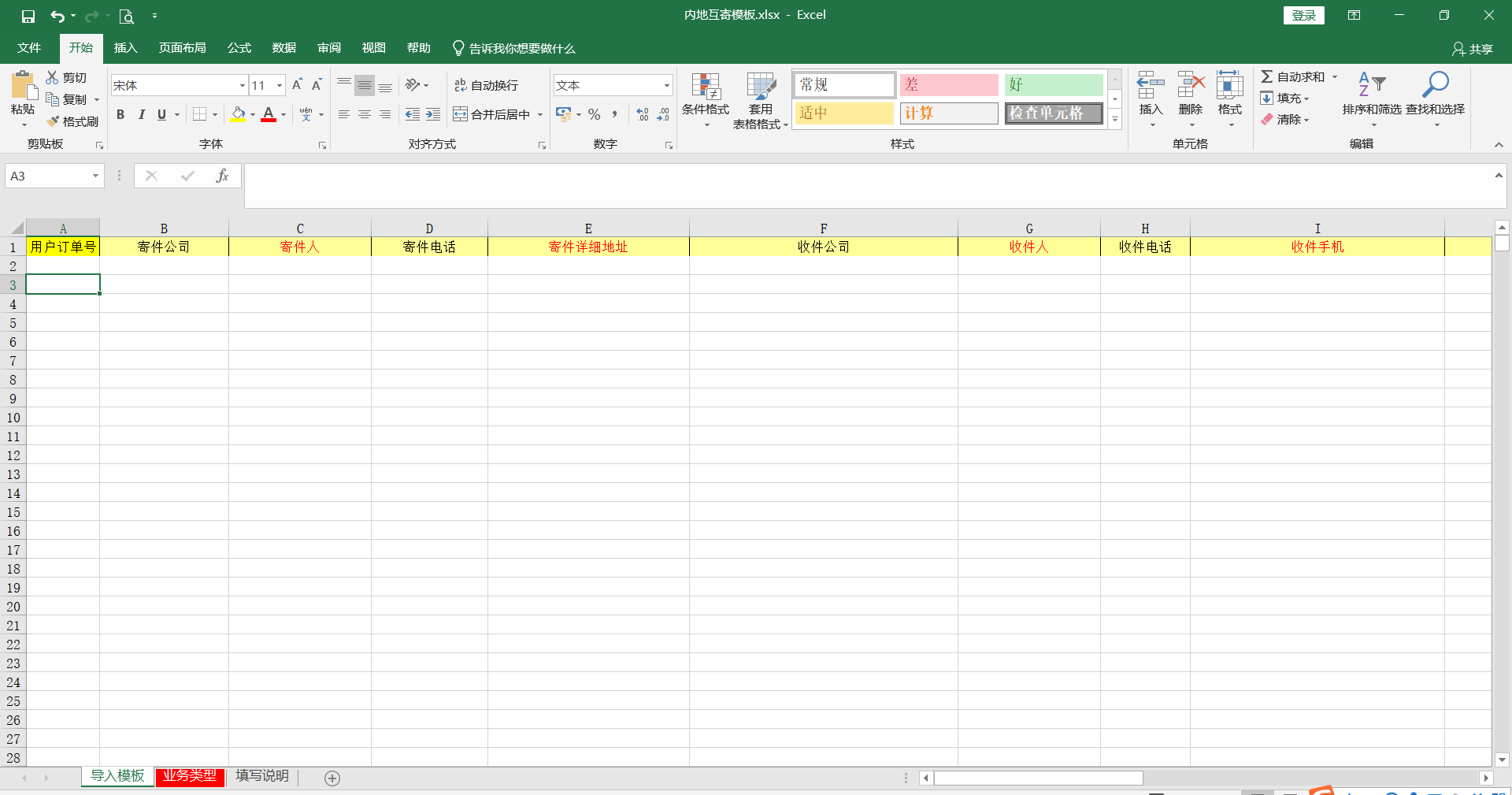Open Conditional Formatting menu
The height and width of the screenshot is (795, 1512).
[706, 100]
